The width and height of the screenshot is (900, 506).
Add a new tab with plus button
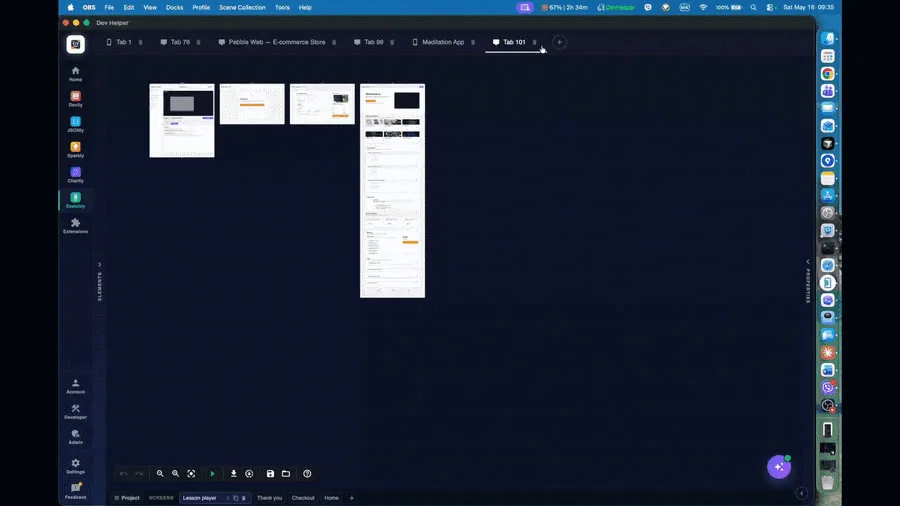(559, 42)
